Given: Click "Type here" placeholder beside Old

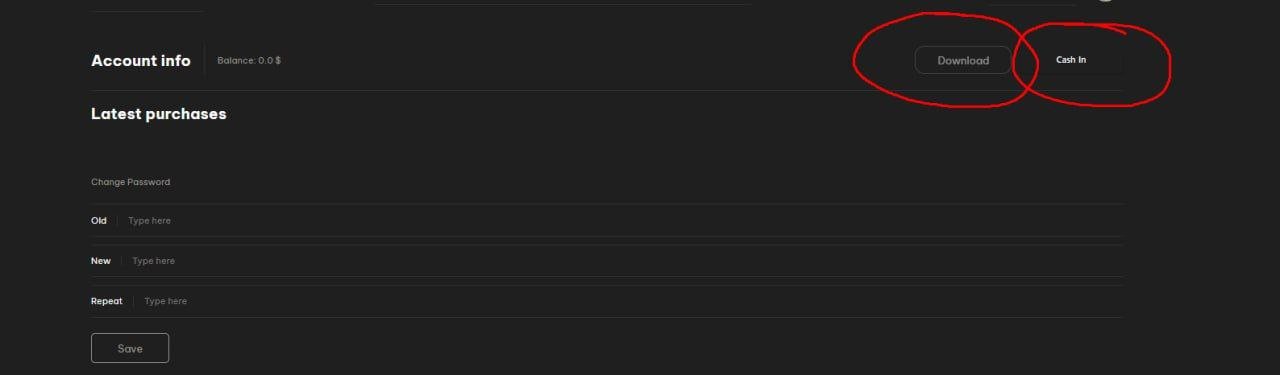Looking at the screenshot, I should tap(150, 220).
